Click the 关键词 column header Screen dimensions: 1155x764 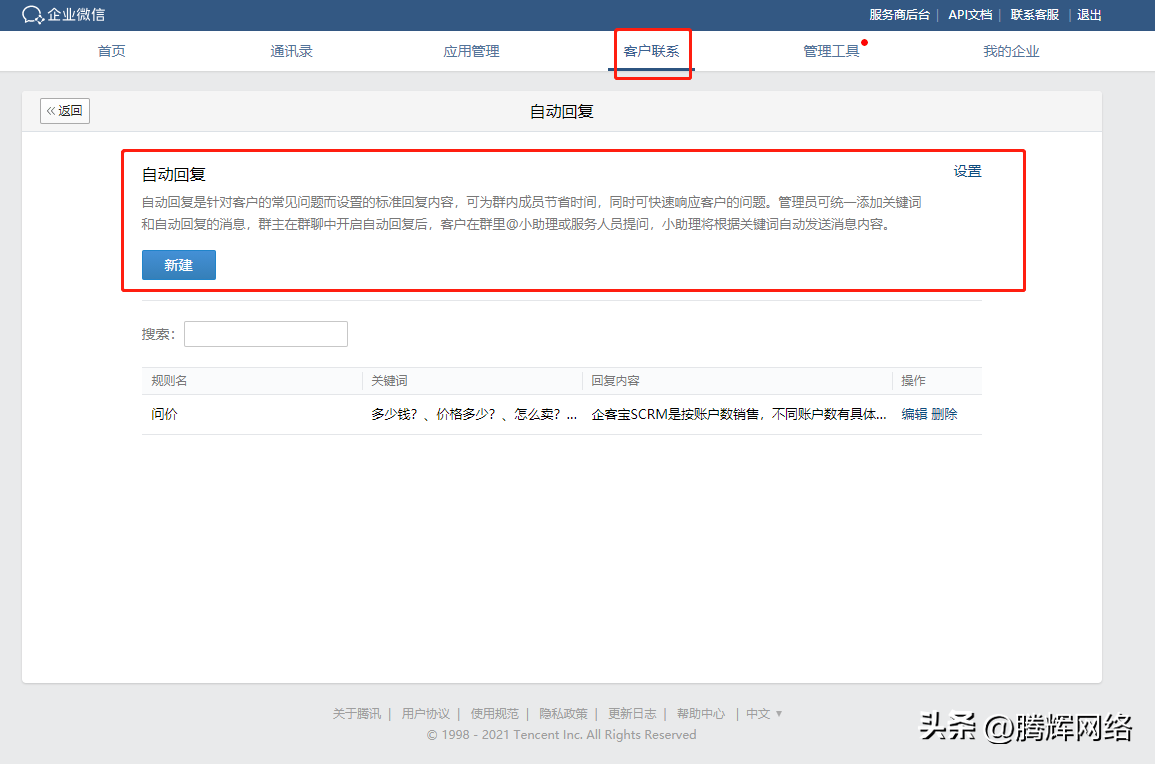coord(389,381)
